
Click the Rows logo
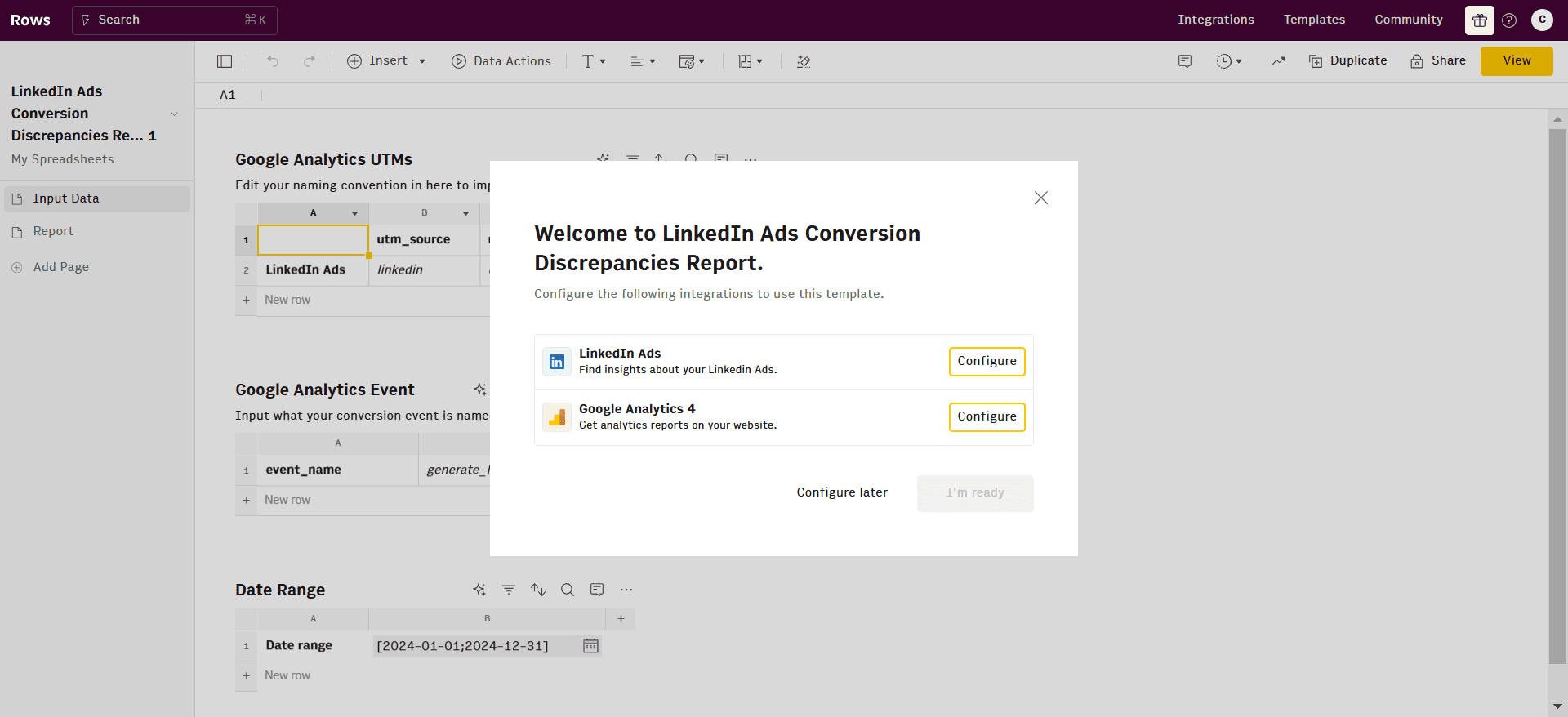click(x=30, y=20)
